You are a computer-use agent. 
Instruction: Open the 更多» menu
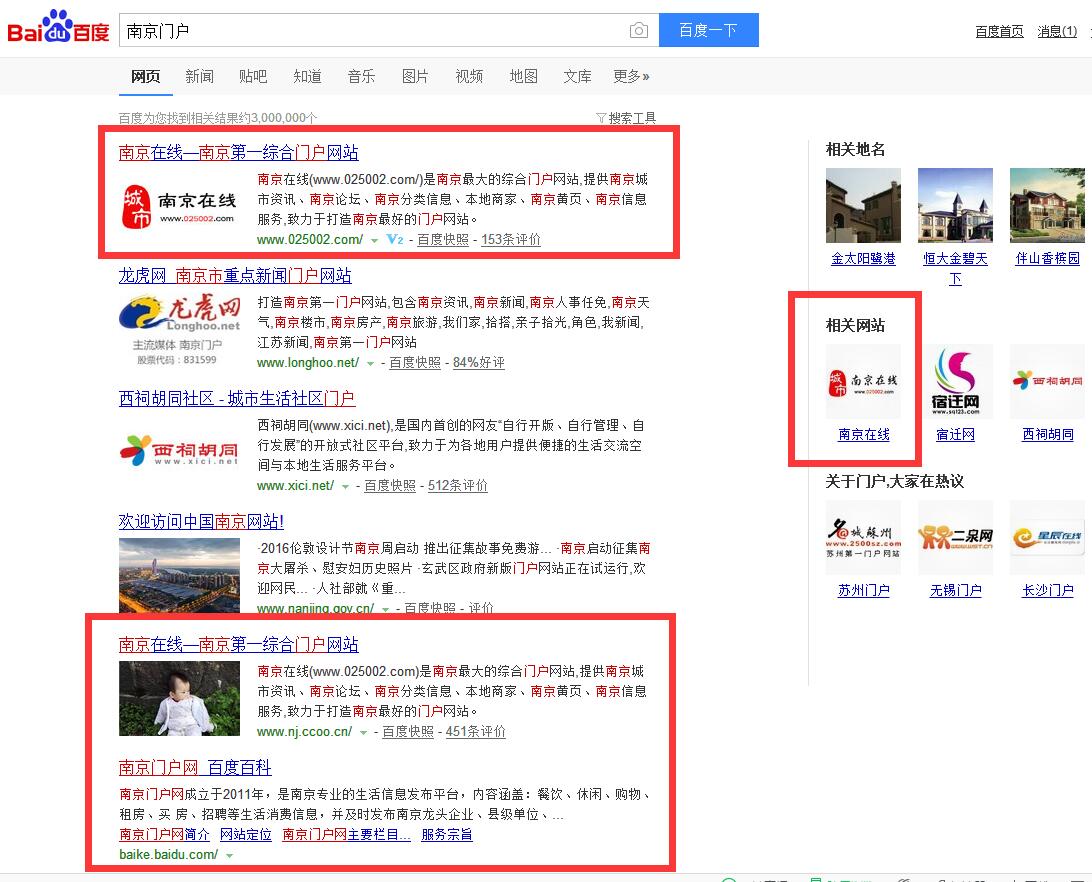(x=631, y=75)
